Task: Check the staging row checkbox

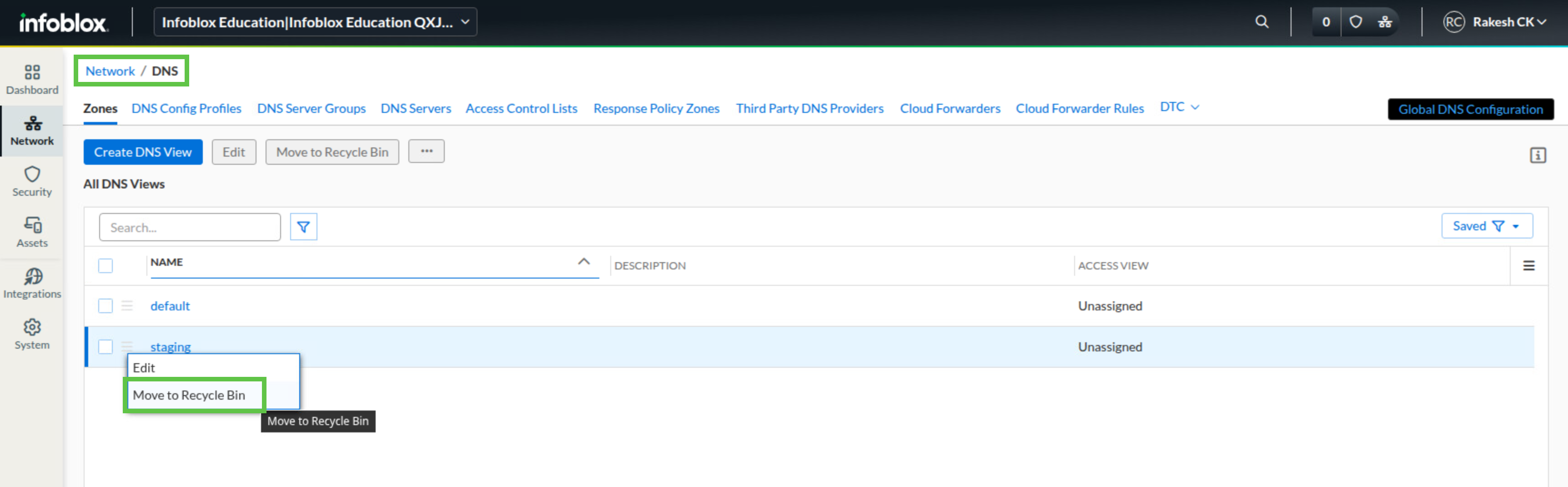Action: click(106, 347)
